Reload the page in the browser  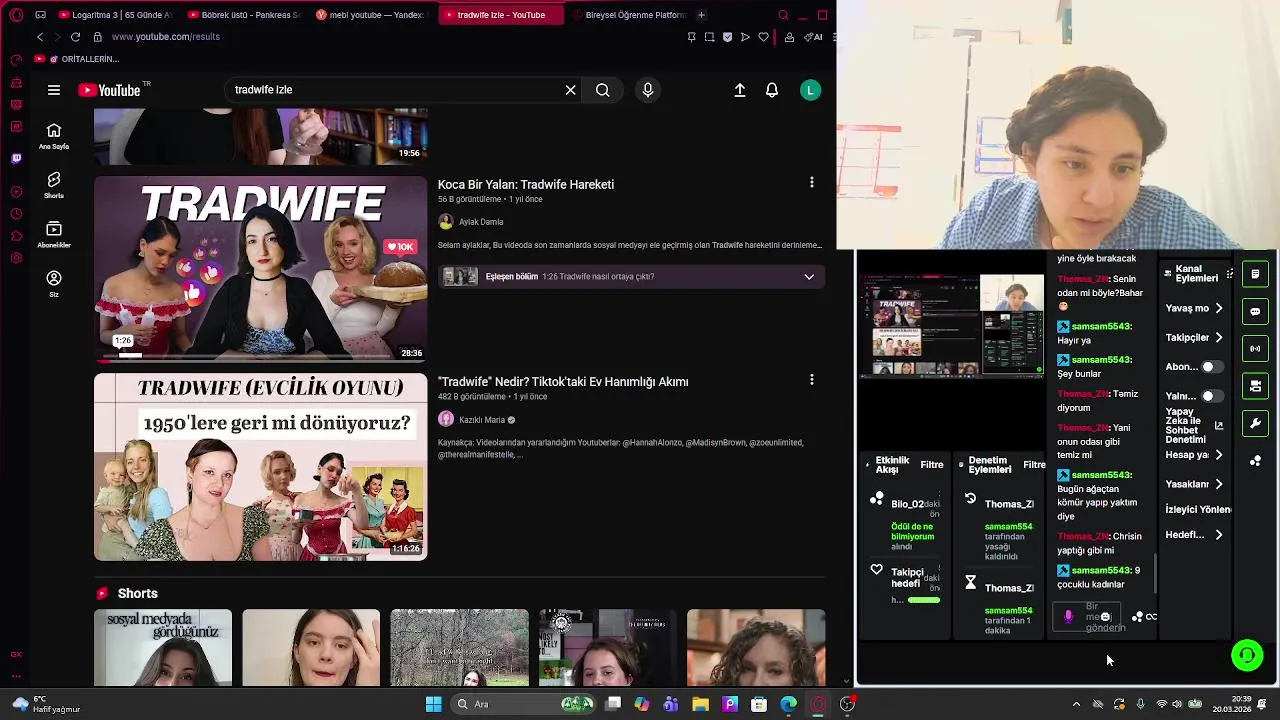(75, 37)
